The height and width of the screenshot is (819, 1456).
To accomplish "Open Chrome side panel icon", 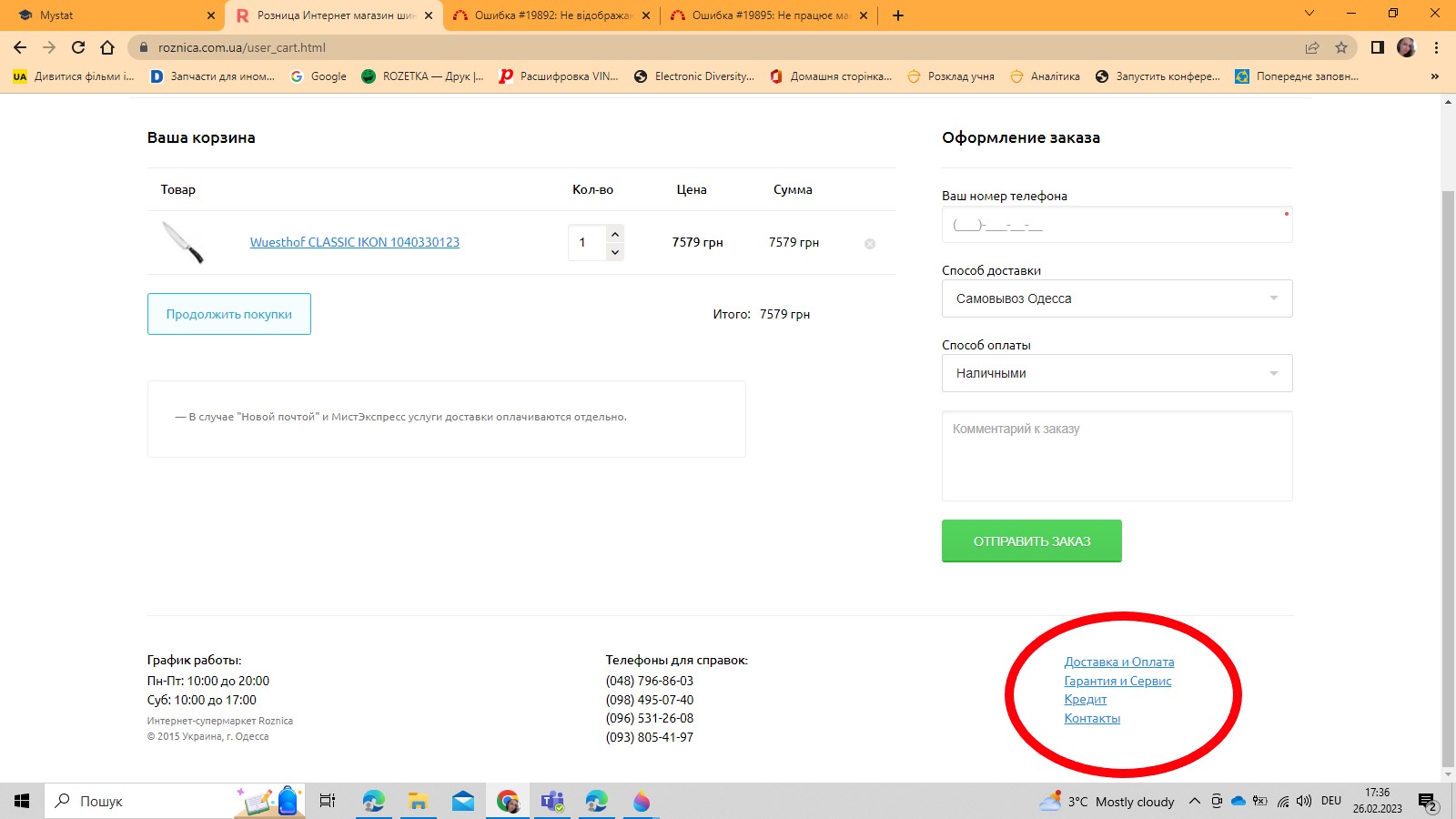I will tap(1377, 47).
